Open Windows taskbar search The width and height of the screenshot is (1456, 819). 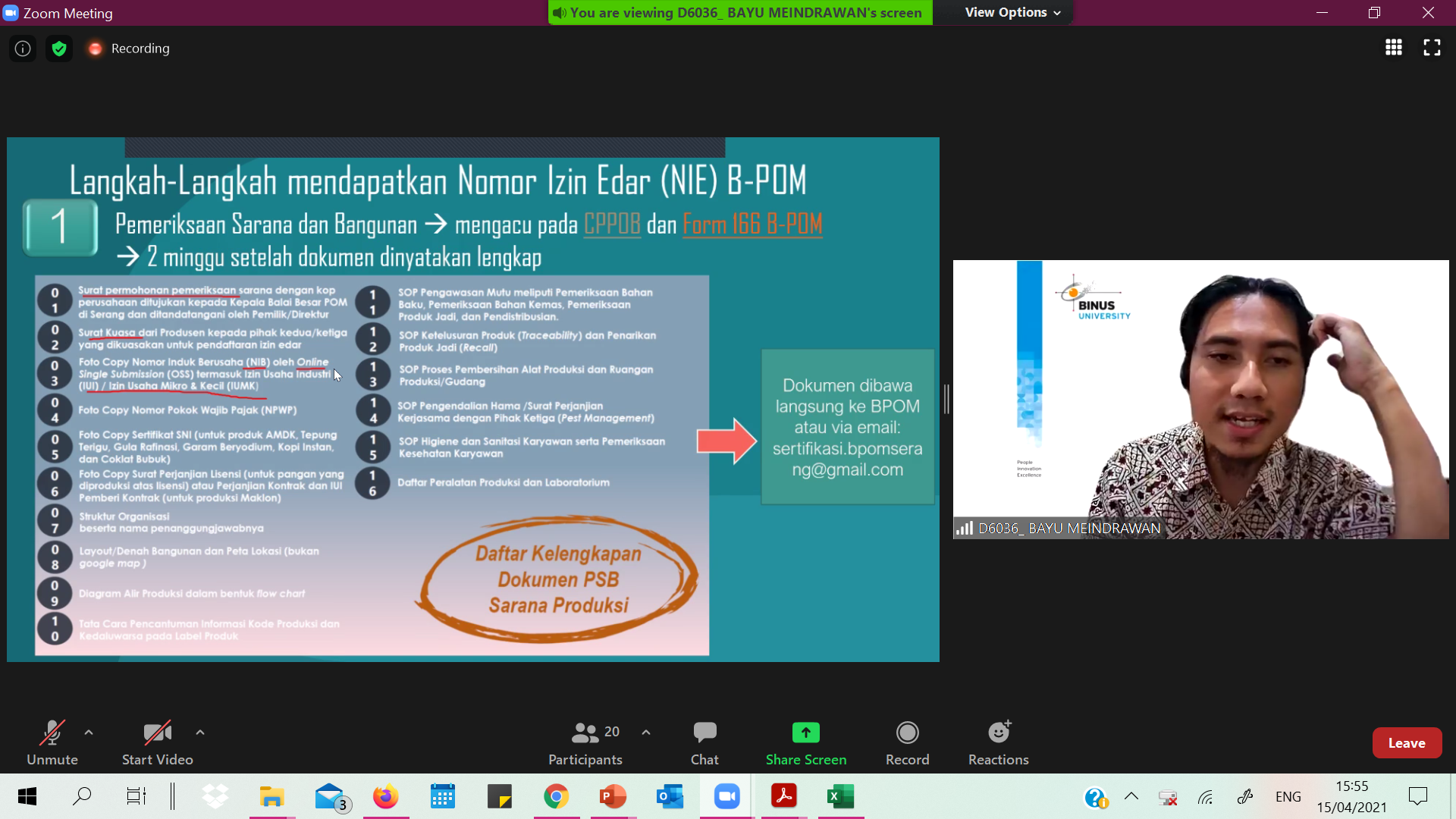point(82,796)
